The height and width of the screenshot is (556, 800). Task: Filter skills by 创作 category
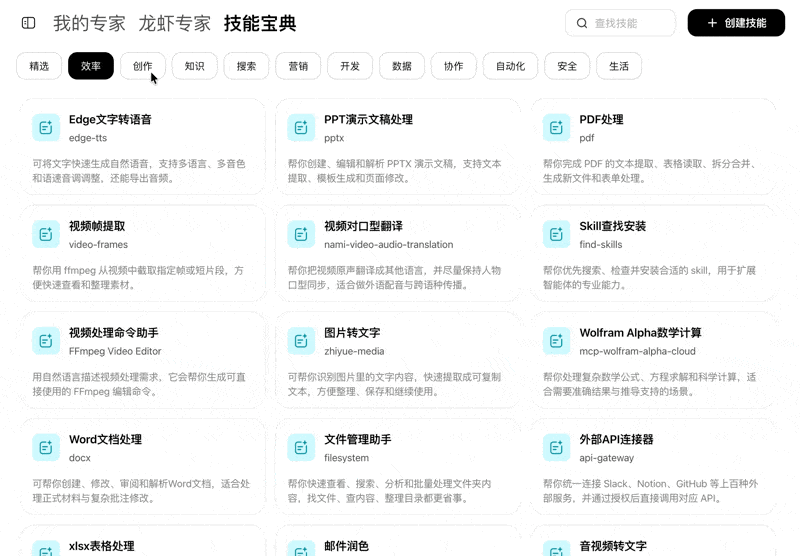(143, 66)
